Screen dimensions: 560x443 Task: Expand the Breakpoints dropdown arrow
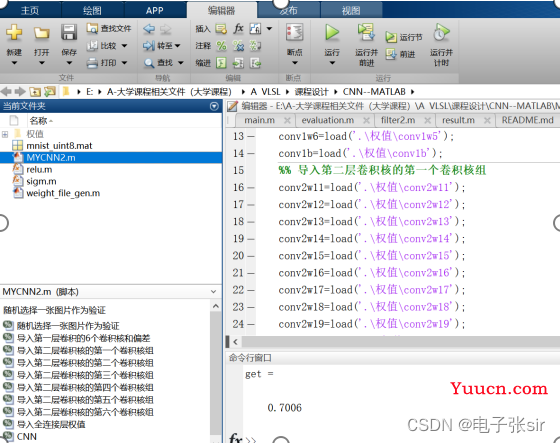(295, 63)
